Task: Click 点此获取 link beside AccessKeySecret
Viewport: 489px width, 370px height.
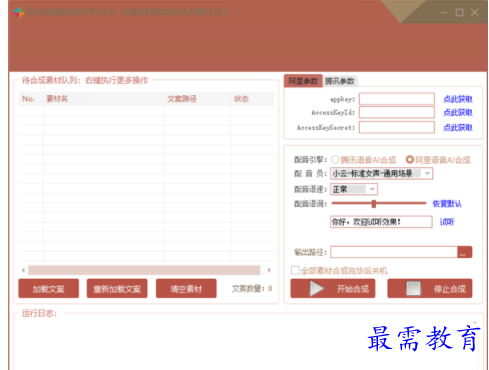Action: pos(458,127)
